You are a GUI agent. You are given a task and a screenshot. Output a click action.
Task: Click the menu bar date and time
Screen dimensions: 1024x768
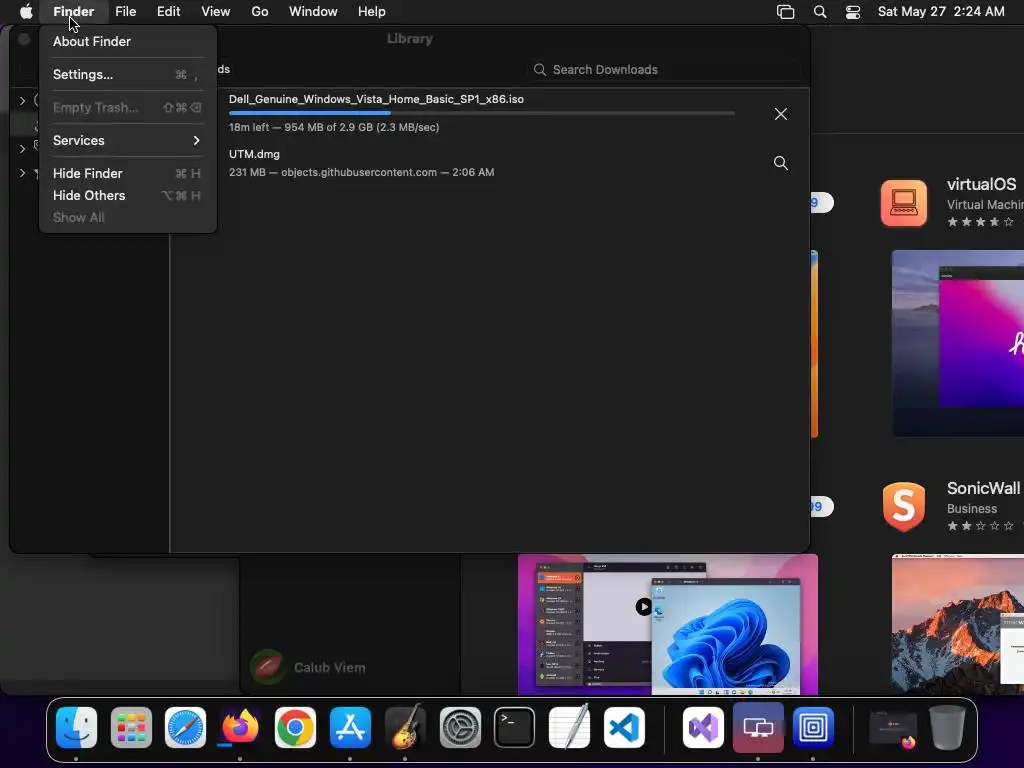pyautogui.click(x=941, y=12)
